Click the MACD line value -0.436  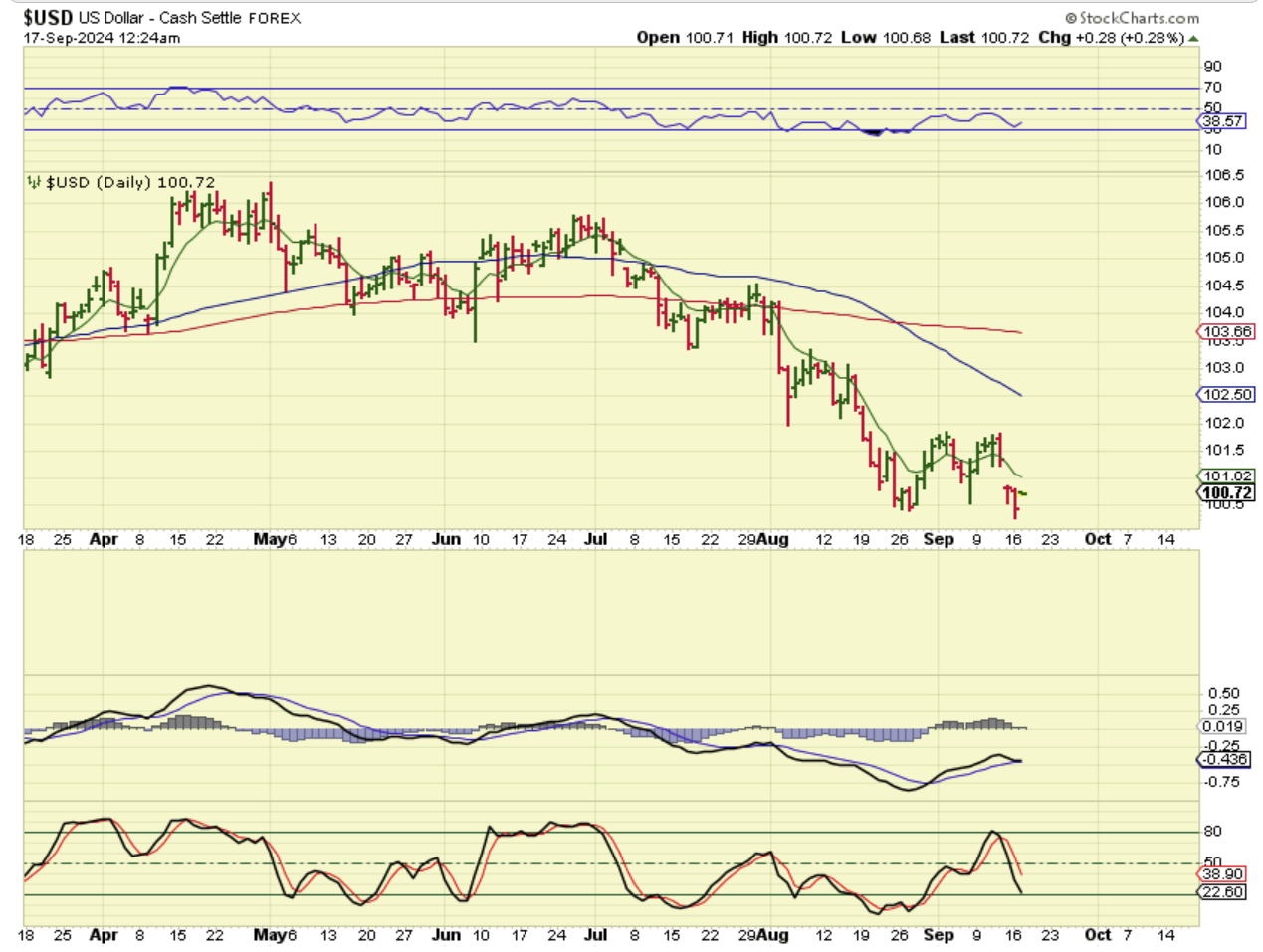[x=1224, y=760]
